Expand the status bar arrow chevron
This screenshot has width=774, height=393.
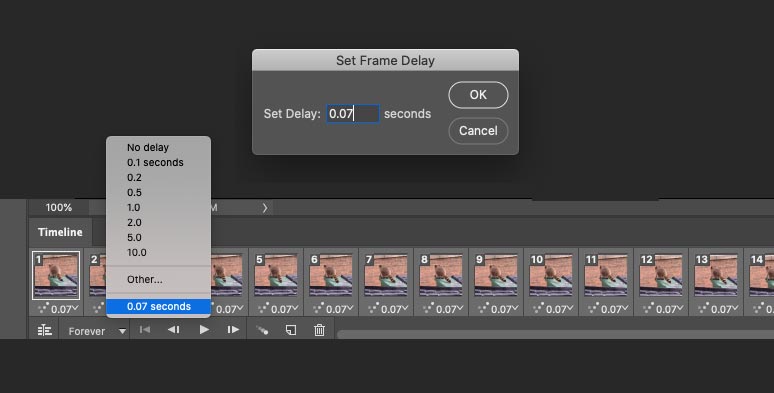[265, 208]
